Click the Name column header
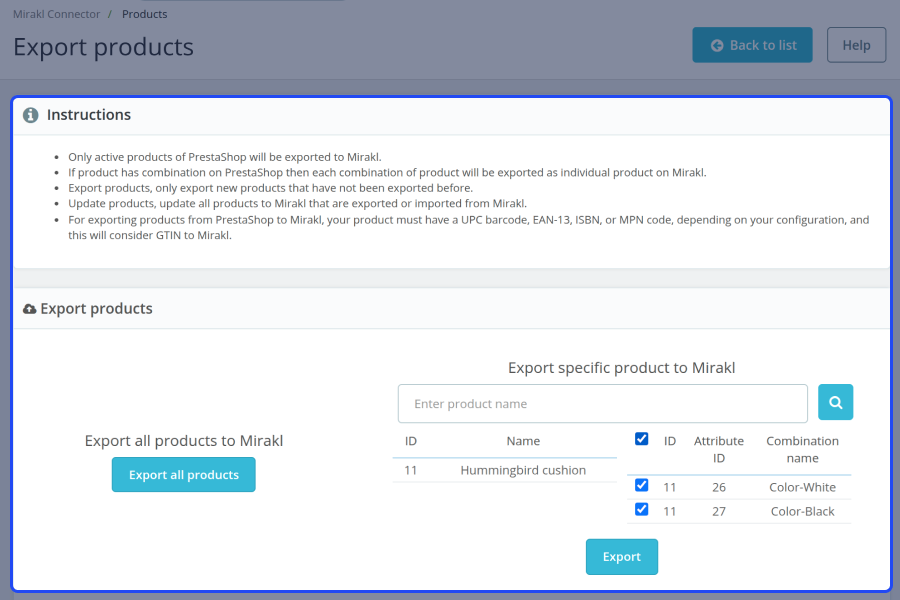 [523, 441]
